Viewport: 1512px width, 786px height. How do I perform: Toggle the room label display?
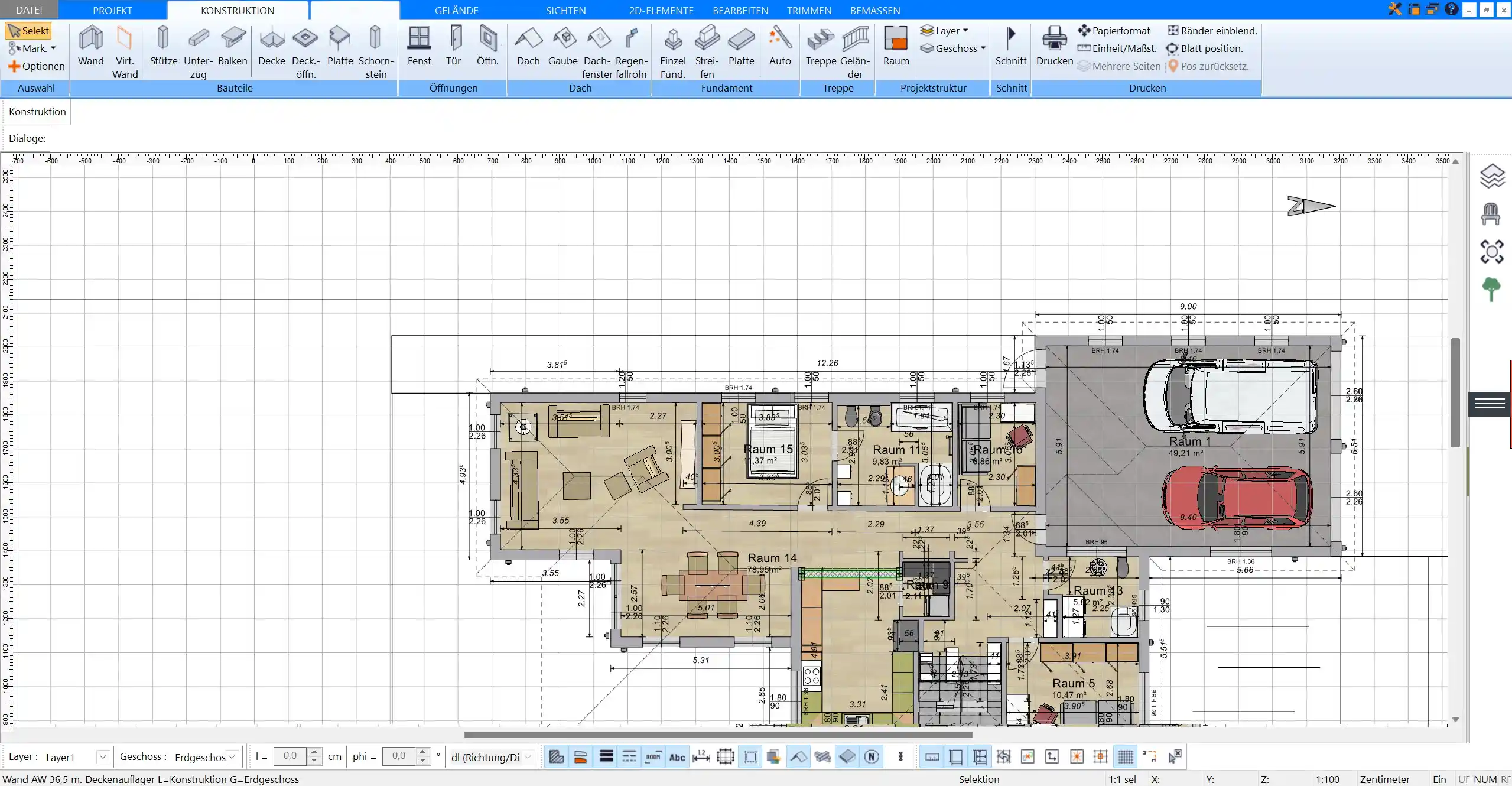click(653, 756)
